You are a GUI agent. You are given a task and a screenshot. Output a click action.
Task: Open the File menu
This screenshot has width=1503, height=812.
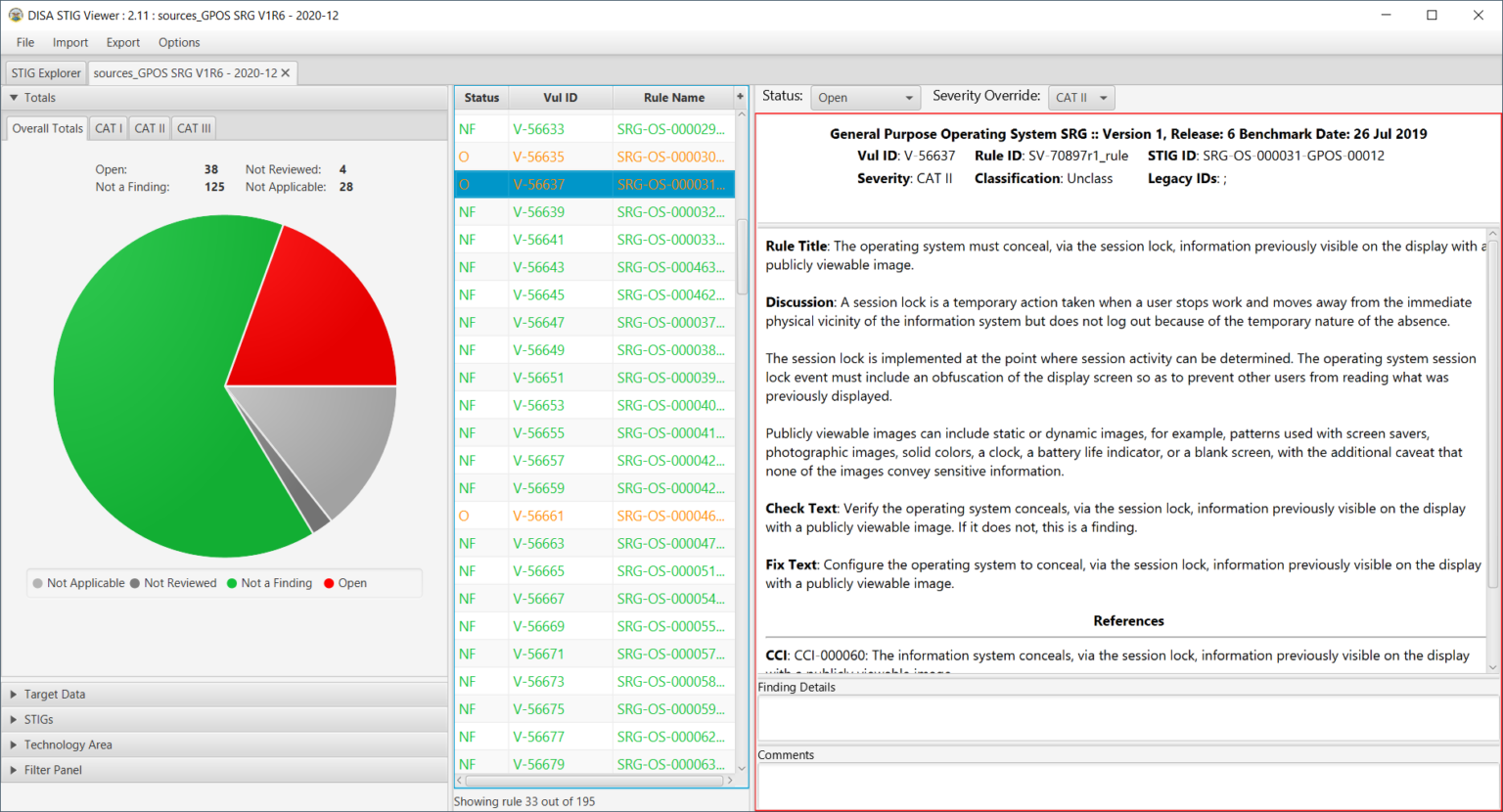tap(24, 42)
